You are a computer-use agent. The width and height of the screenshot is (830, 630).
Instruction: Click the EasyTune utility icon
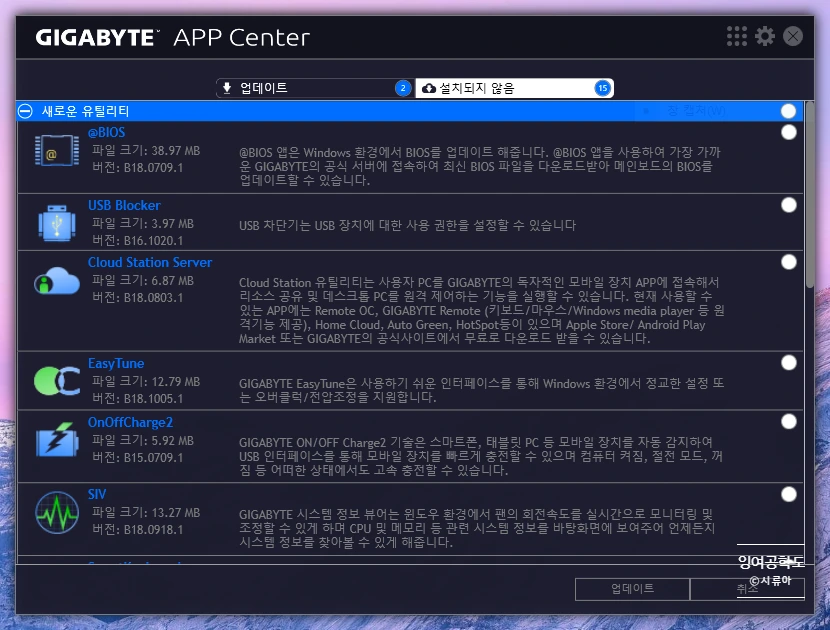pyautogui.click(x=56, y=381)
